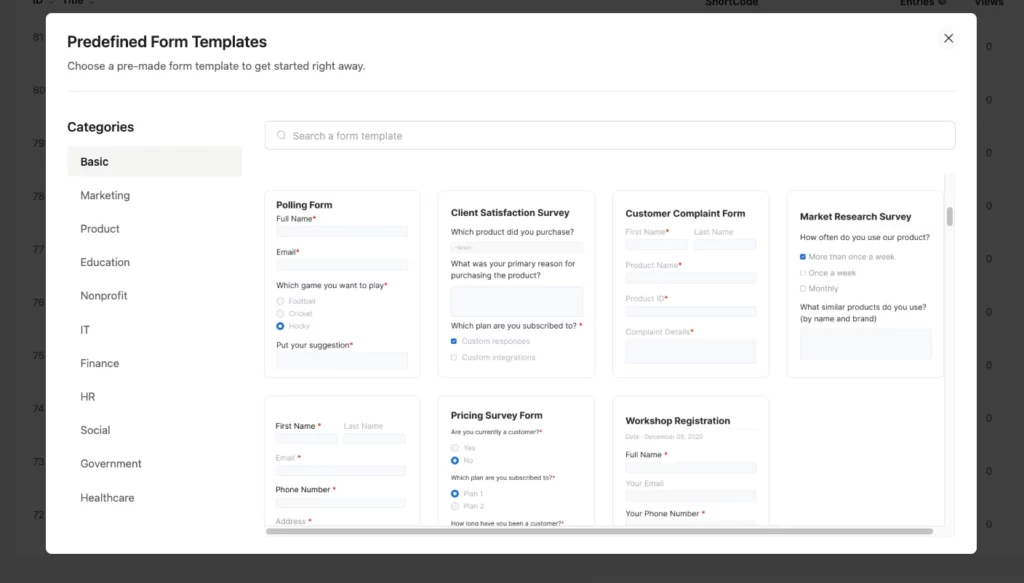Select the Plan 1 radio option
This screenshot has width=1024, height=583.
click(x=455, y=494)
